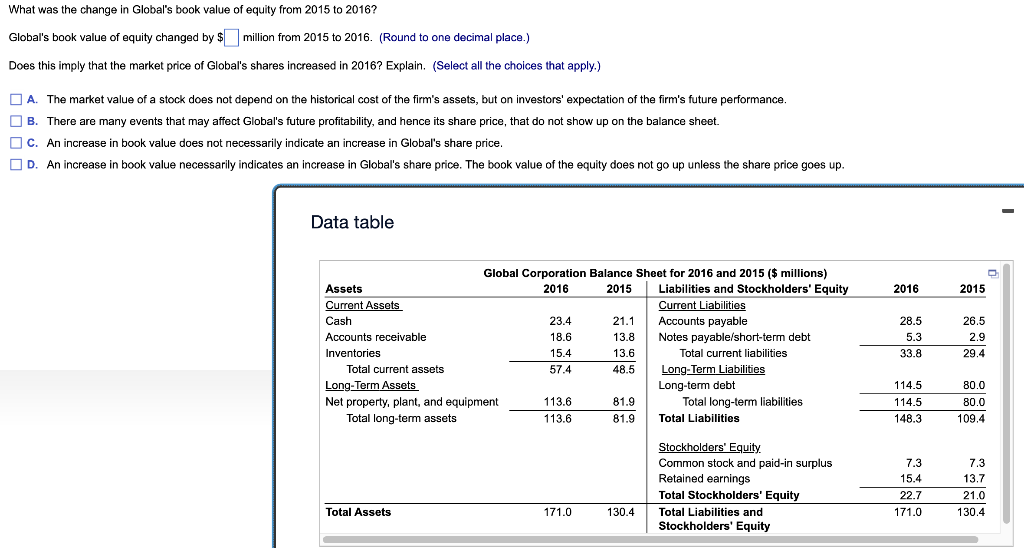Click 'Total long-term assets' label
The image size is (1024, 548).
point(401,418)
